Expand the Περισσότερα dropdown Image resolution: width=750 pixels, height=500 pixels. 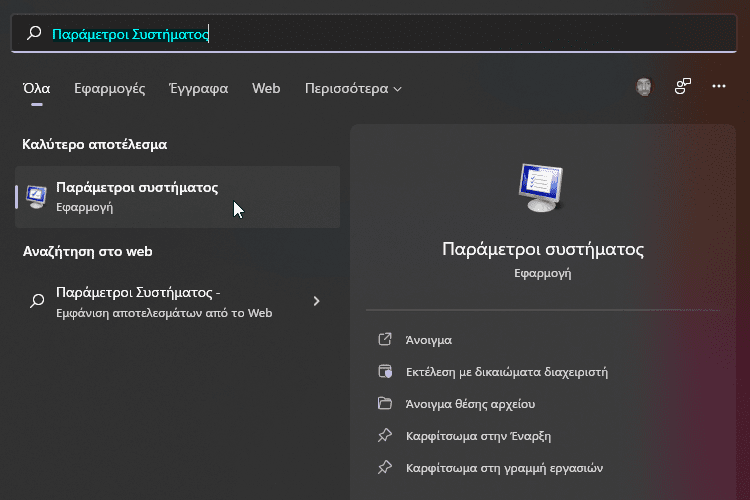[353, 89]
